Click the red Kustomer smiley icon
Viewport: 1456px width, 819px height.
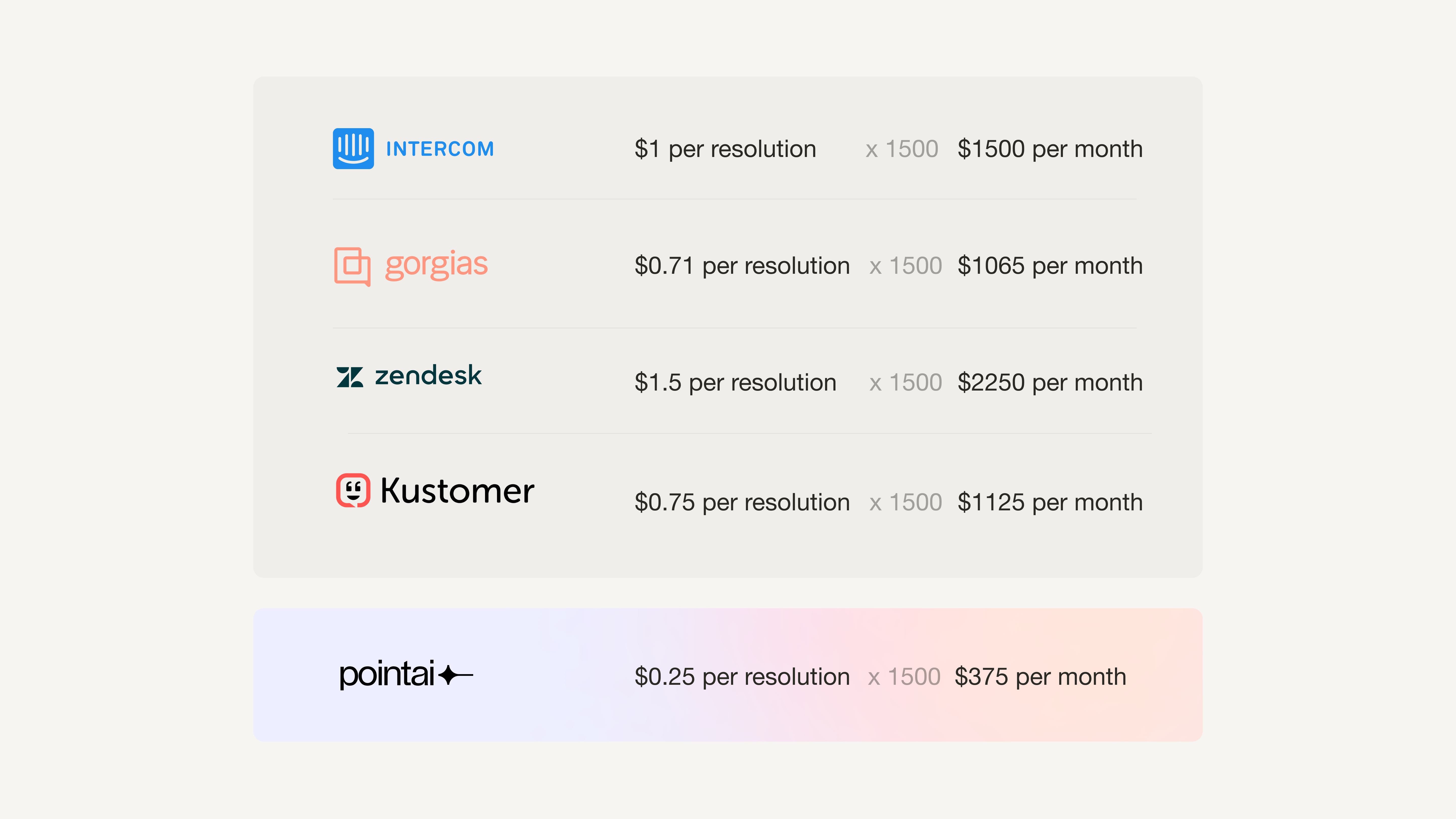tap(353, 490)
